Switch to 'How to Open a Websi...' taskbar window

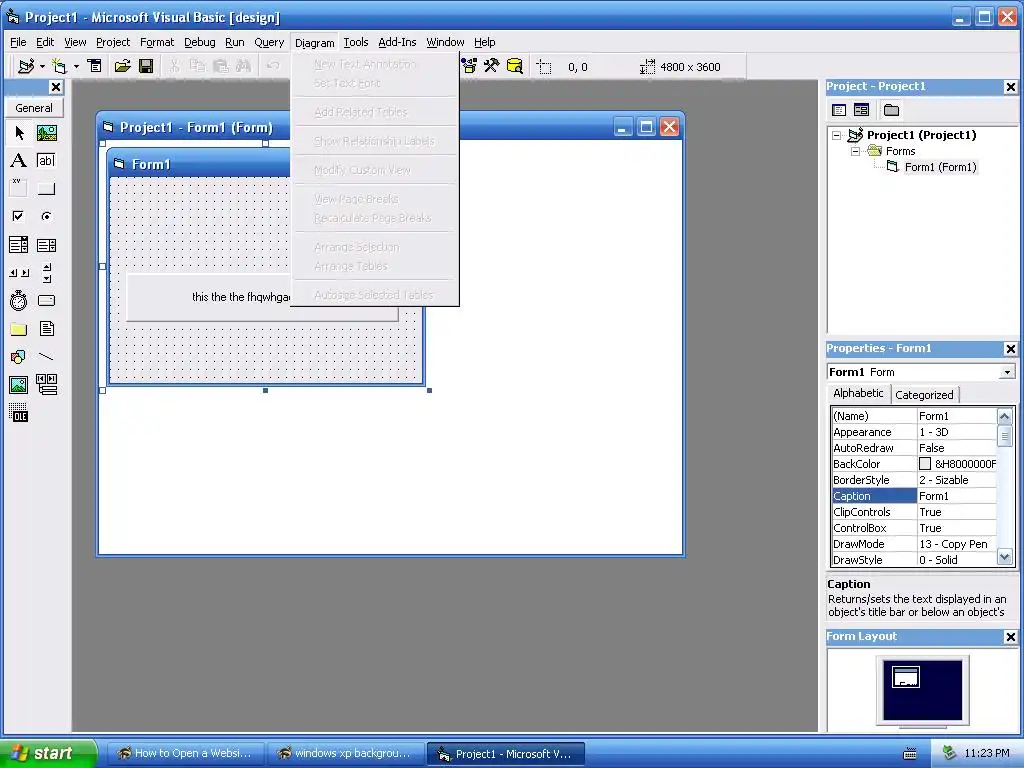(x=185, y=754)
